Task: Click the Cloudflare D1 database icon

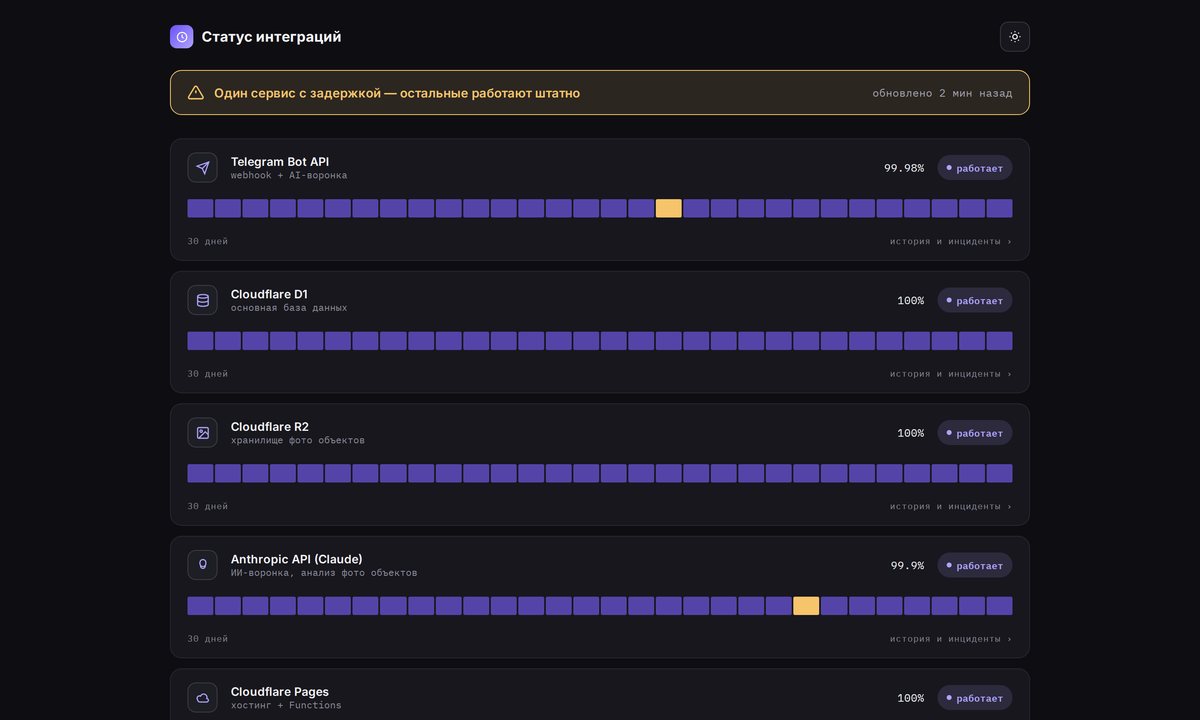Action: point(203,300)
